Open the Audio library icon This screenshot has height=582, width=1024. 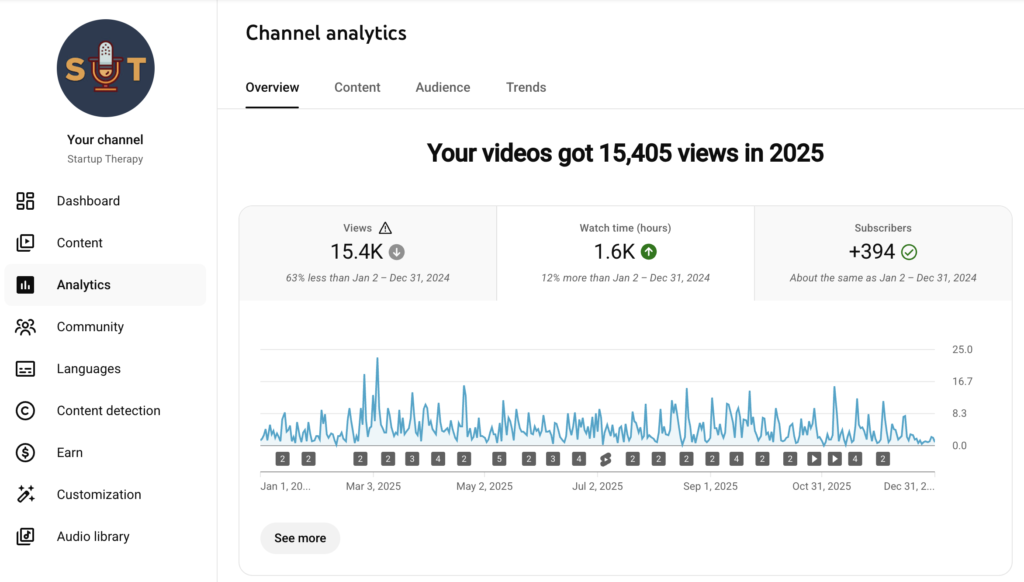[x=26, y=536]
